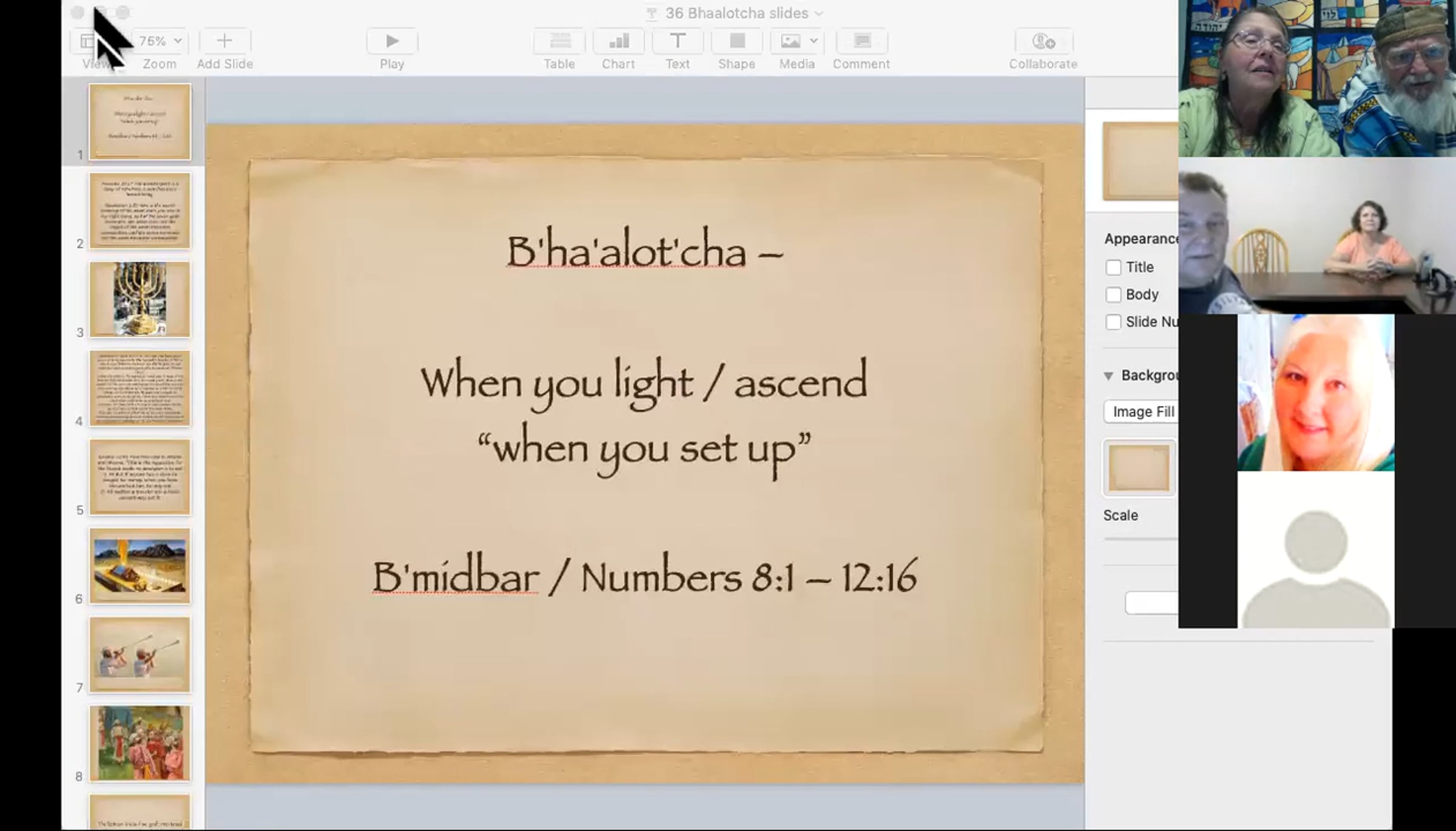Click the Add Slide plus icon
Screen dimensions: 1456x831
click(x=224, y=41)
